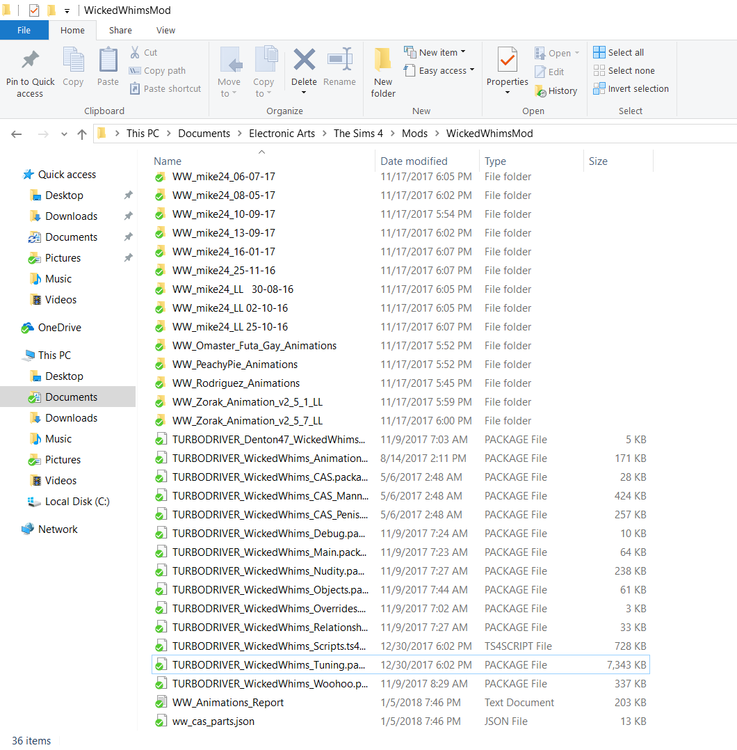
Task: Expand the Open button dropdown
Action: click(x=577, y=53)
